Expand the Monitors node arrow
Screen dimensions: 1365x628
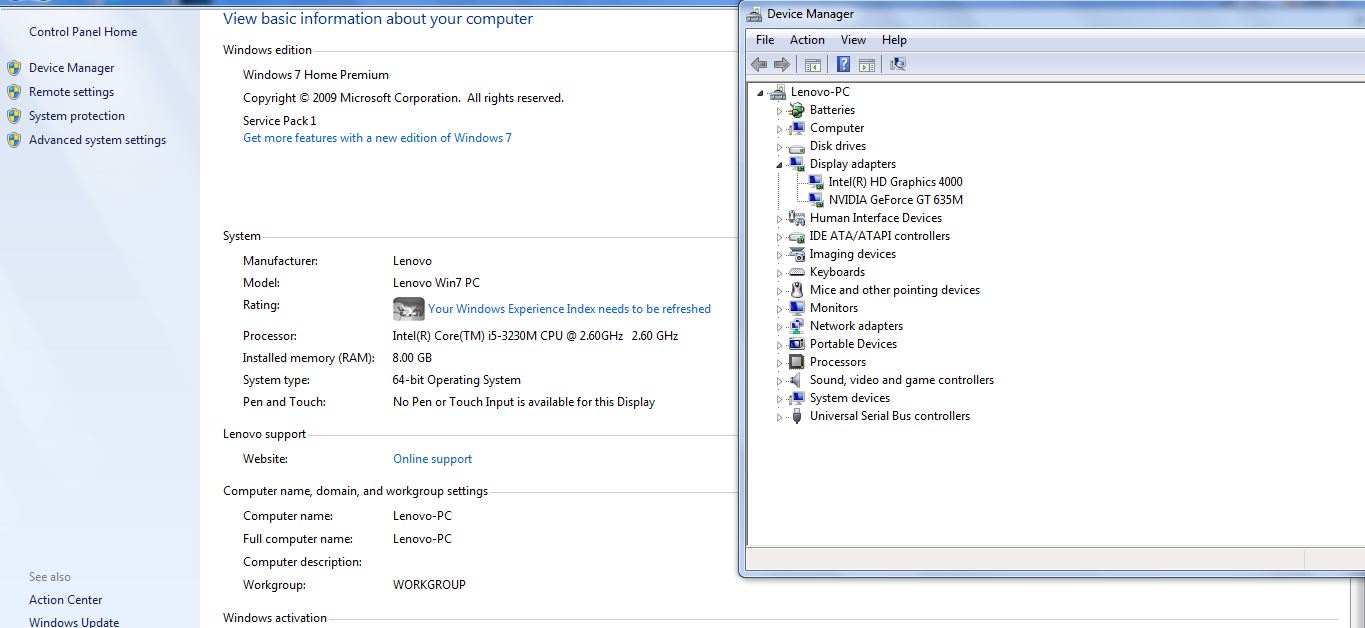pyautogui.click(x=780, y=309)
